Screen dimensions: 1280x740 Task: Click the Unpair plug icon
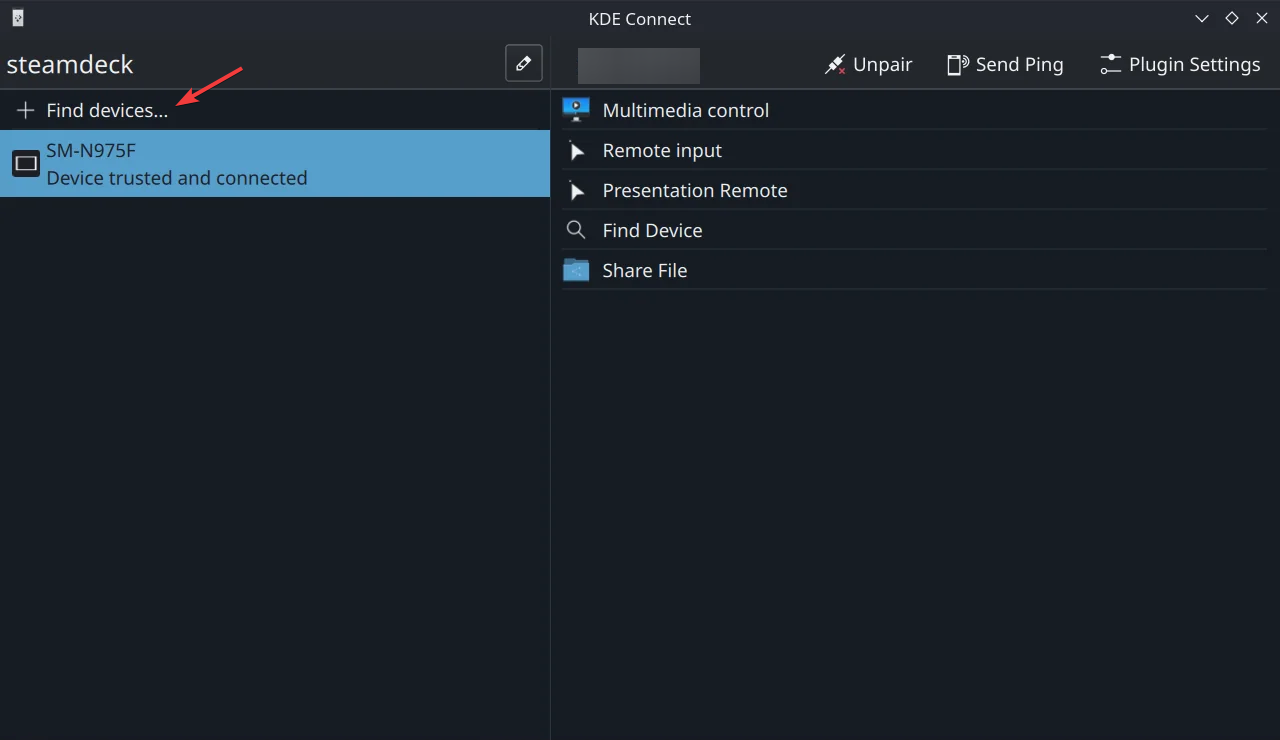834,65
